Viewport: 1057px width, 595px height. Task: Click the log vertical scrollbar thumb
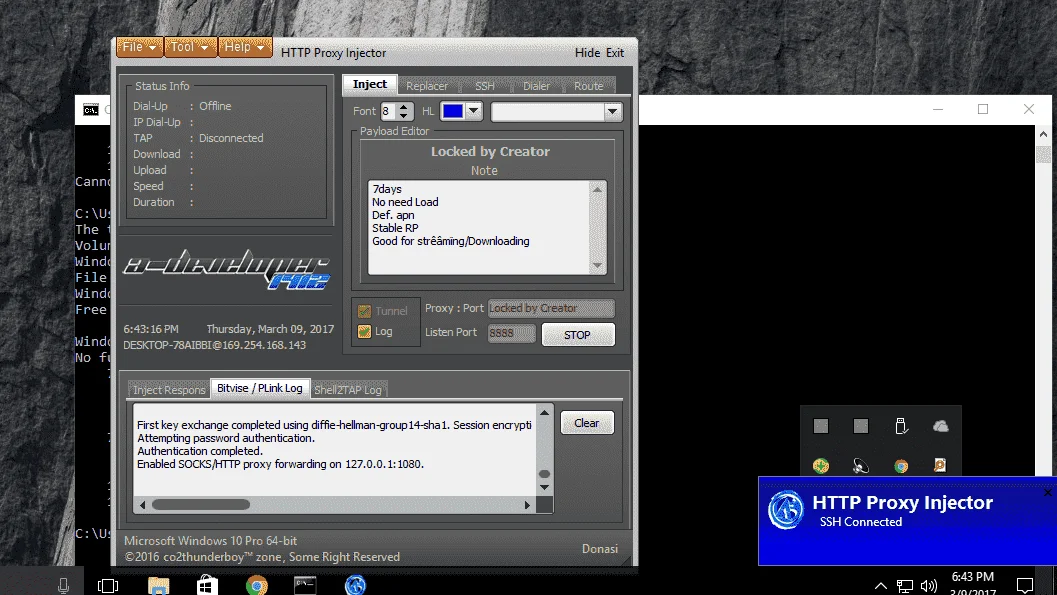(545, 474)
